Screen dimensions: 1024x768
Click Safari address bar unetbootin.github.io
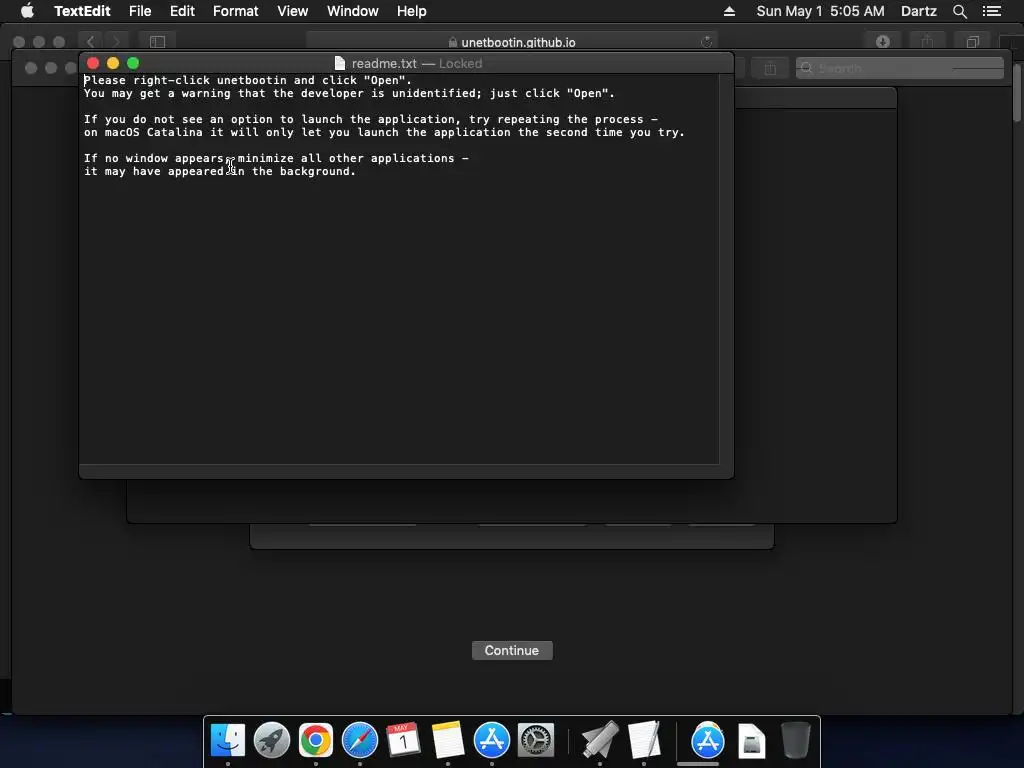(x=512, y=42)
